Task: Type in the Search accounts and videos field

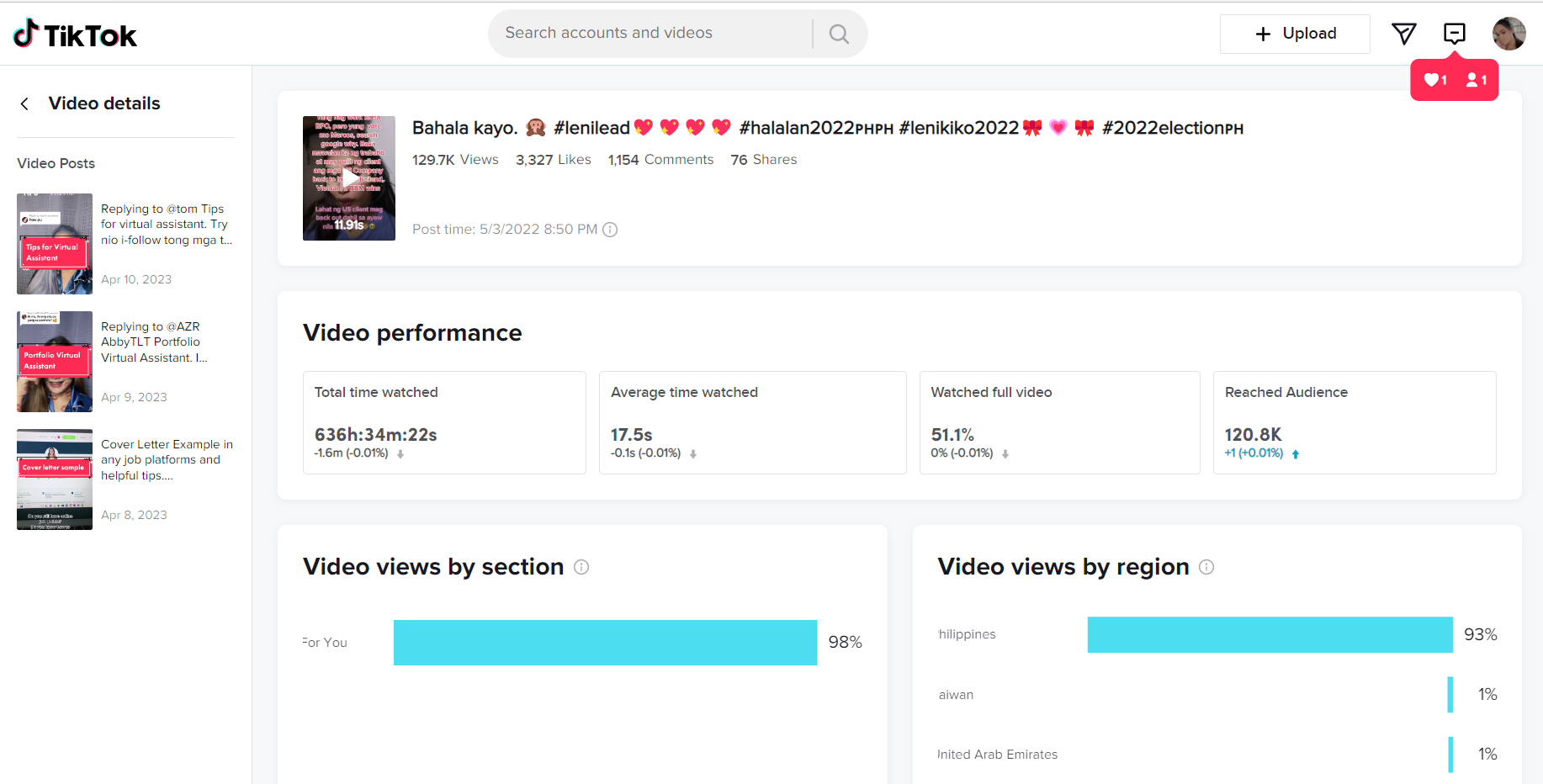Action: coord(648,34)
